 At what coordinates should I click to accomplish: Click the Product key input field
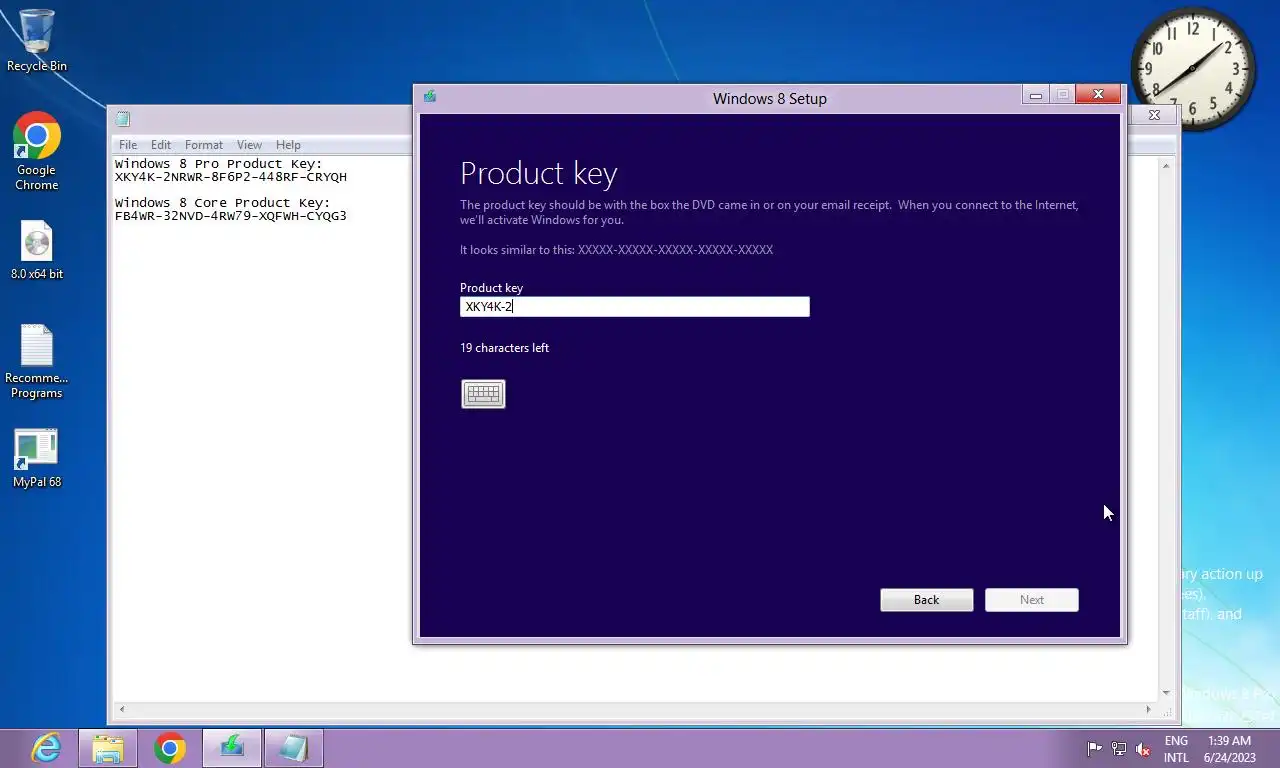(x=634, y=307)
